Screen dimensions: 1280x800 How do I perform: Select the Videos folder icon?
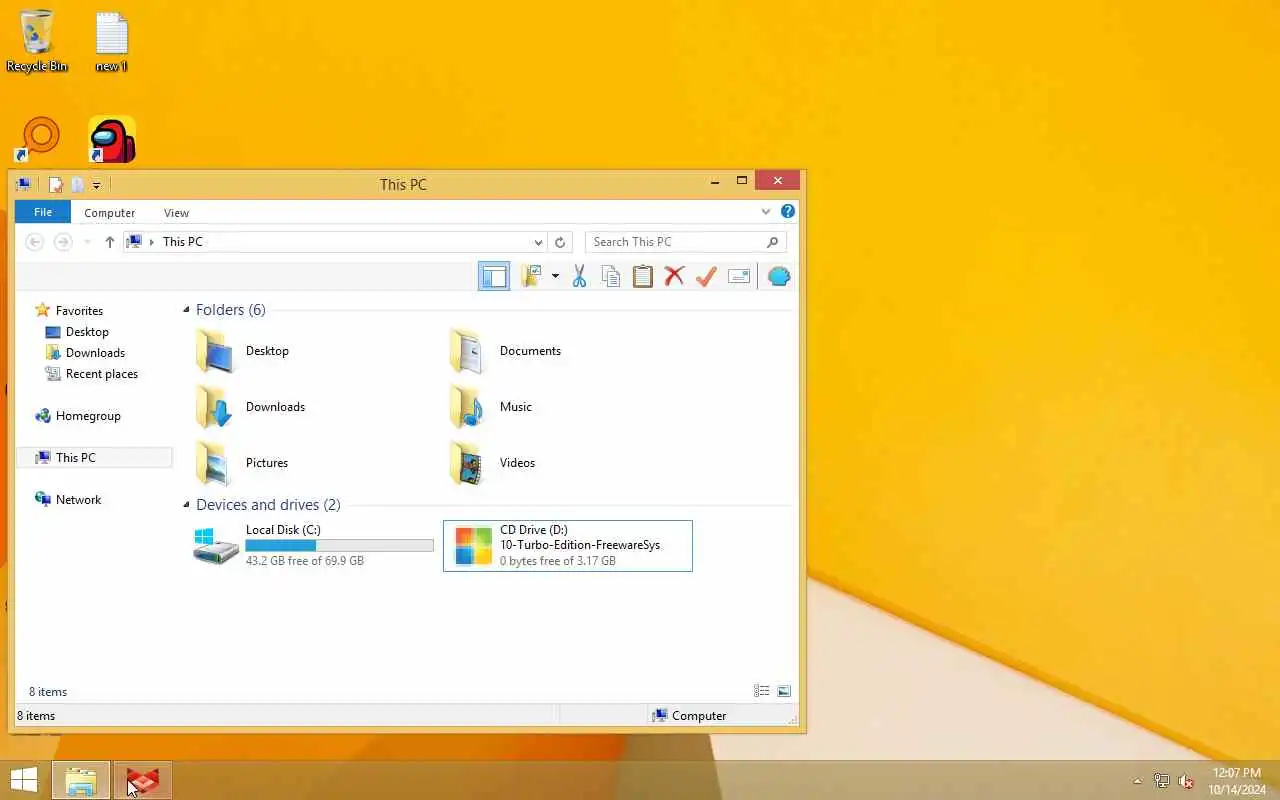[467, 463]
